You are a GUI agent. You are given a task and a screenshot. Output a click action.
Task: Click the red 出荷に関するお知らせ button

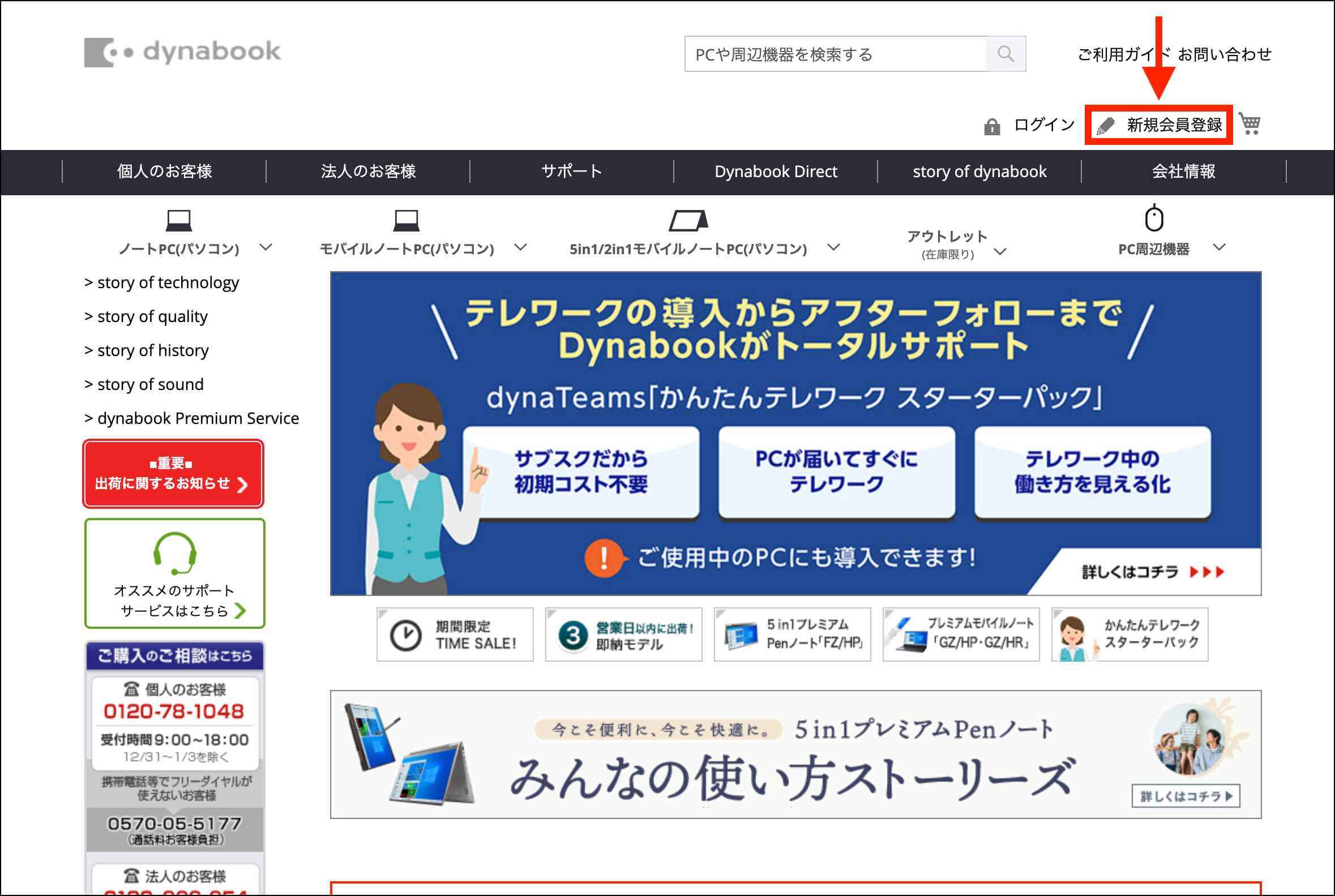pyautogui.click(x=173, y=474)
